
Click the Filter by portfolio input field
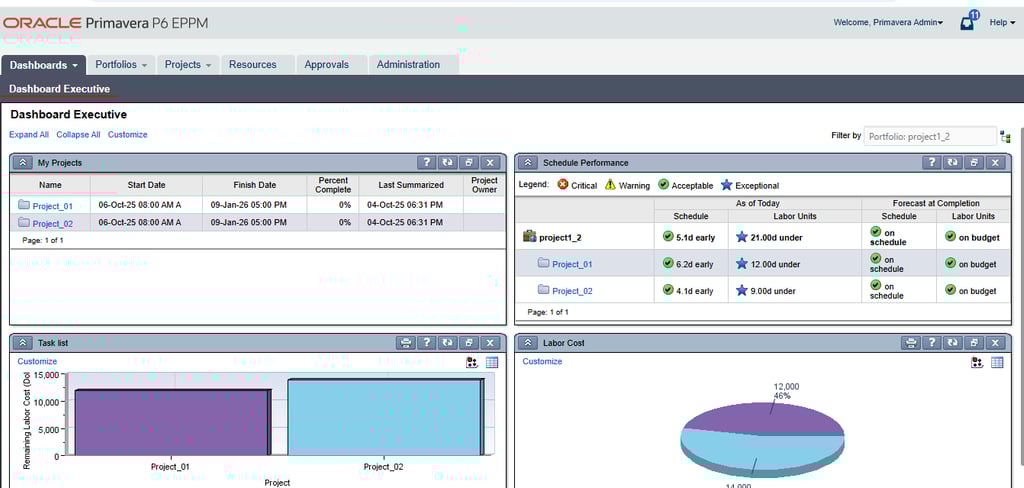[x=930, y=137]
